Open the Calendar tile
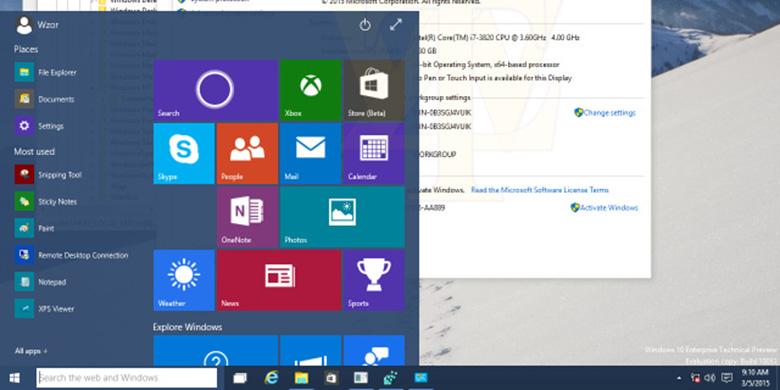The height and width of the screenshot is (390, 780). (374, 153)
